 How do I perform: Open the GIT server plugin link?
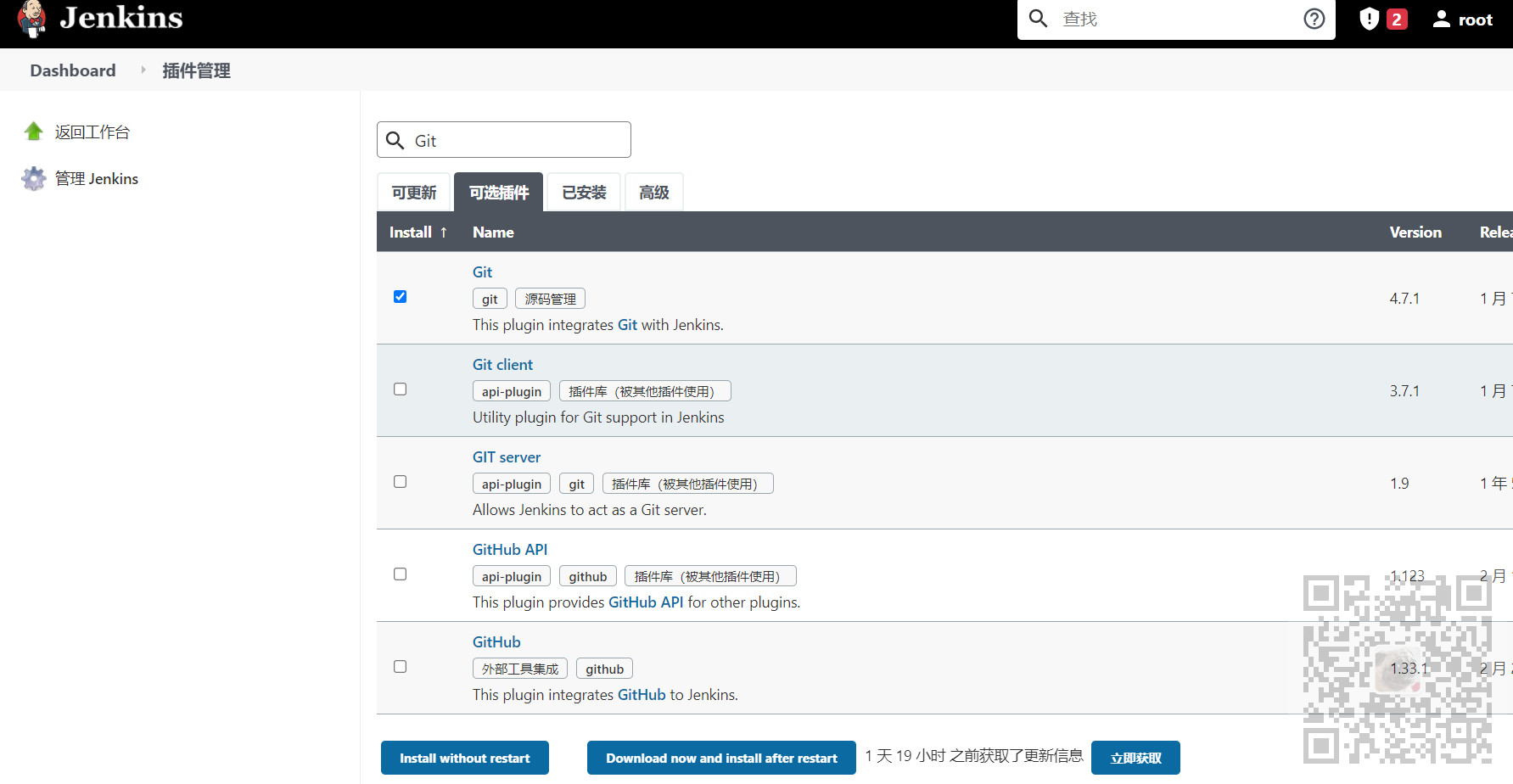pyautogui.click(x=506, y=457)
